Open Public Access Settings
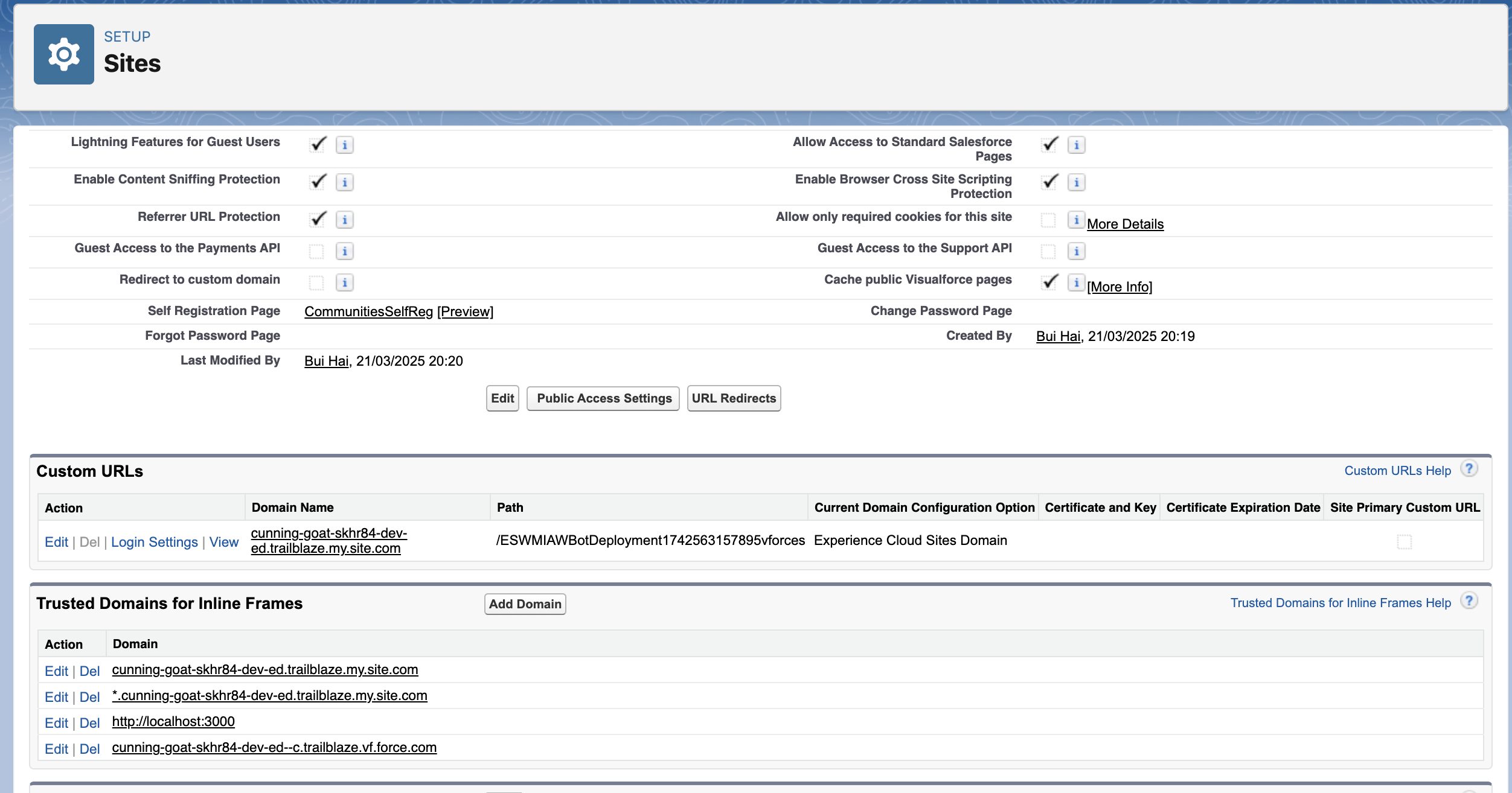Viewport: 1512px width, 793px height. (604, 398)
